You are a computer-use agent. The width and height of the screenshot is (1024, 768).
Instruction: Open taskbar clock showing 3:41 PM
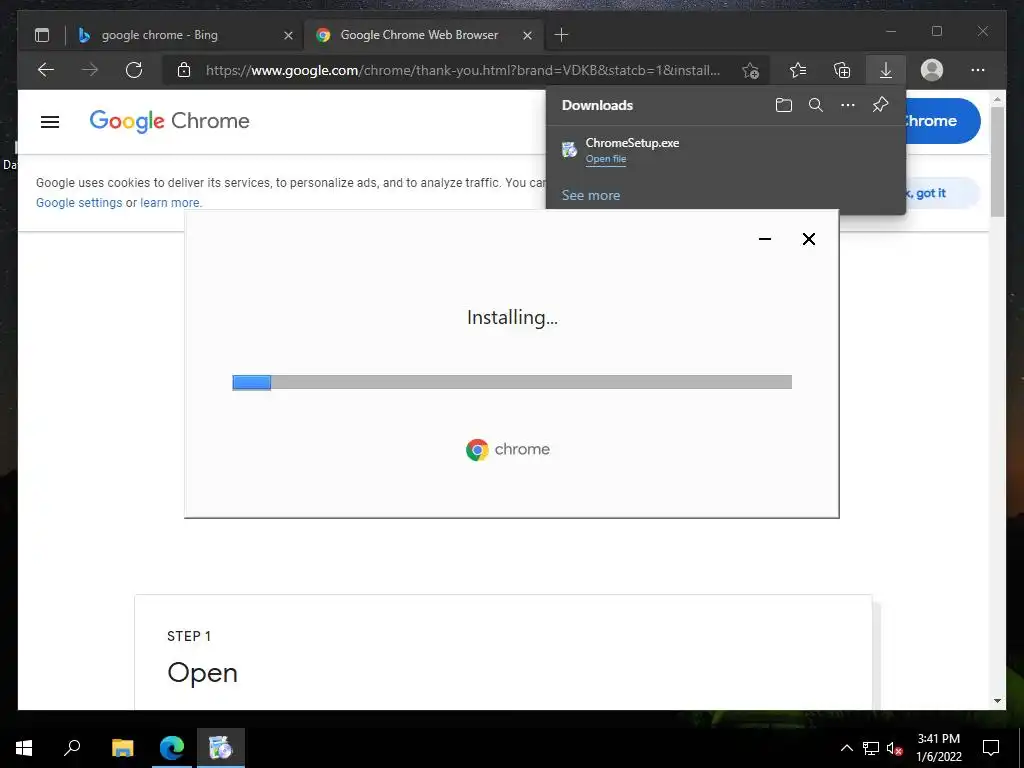[938, 748]
